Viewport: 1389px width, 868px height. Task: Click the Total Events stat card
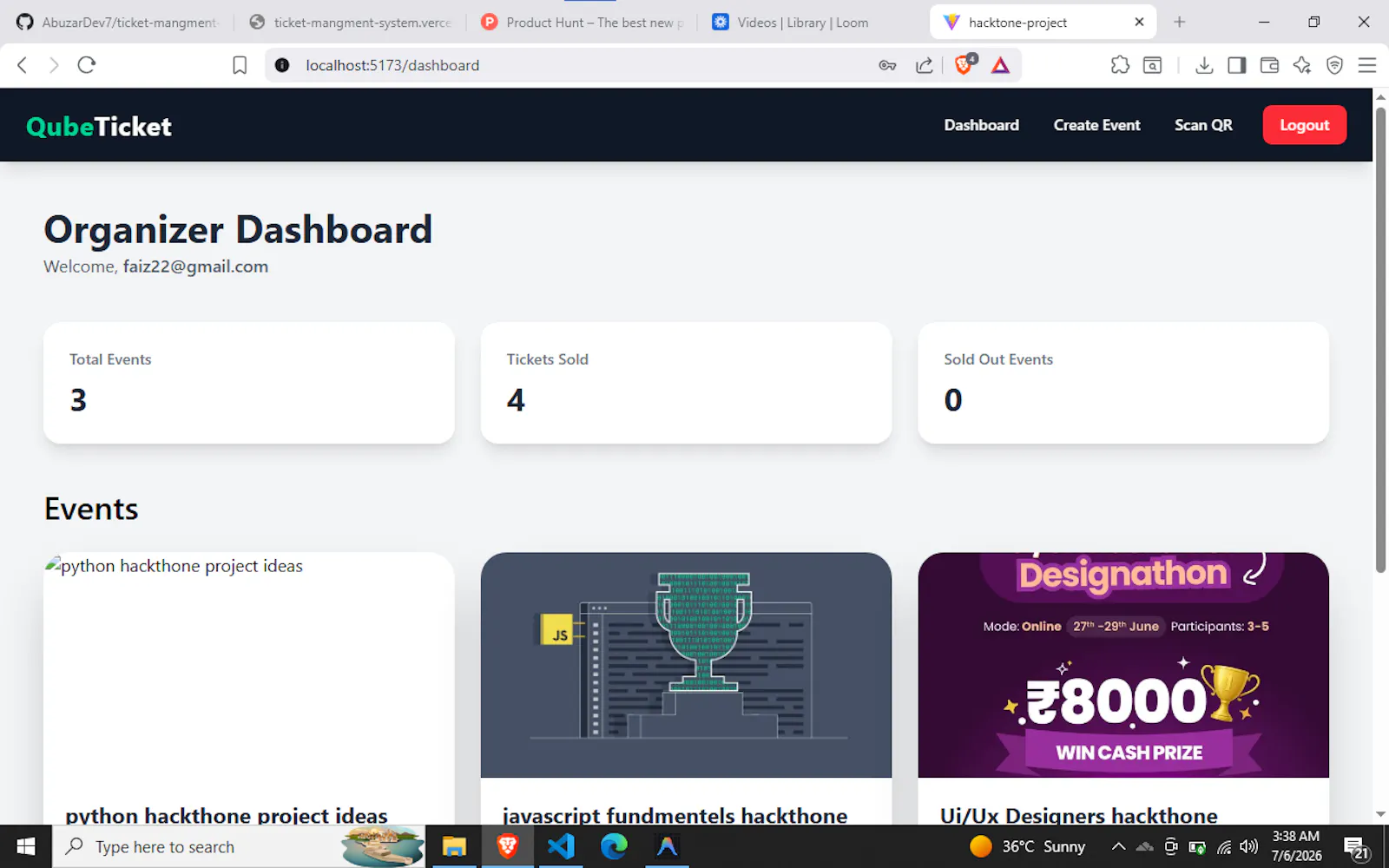coord(249,383)
